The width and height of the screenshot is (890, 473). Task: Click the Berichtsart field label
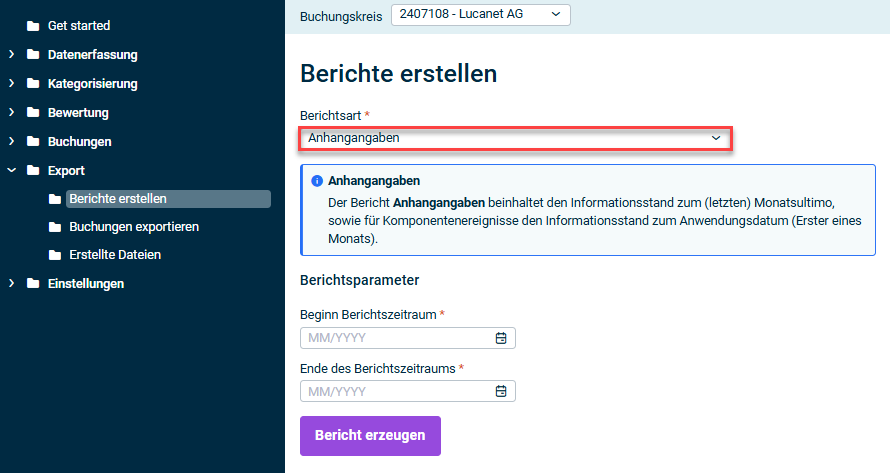[330, 116]
